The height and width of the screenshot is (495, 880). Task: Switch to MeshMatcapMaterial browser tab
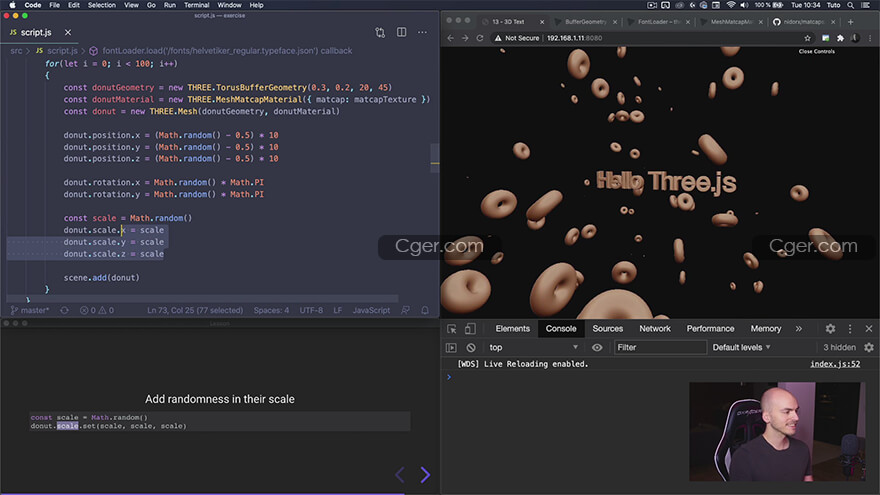pyautogui.click(x=731, y=22)
